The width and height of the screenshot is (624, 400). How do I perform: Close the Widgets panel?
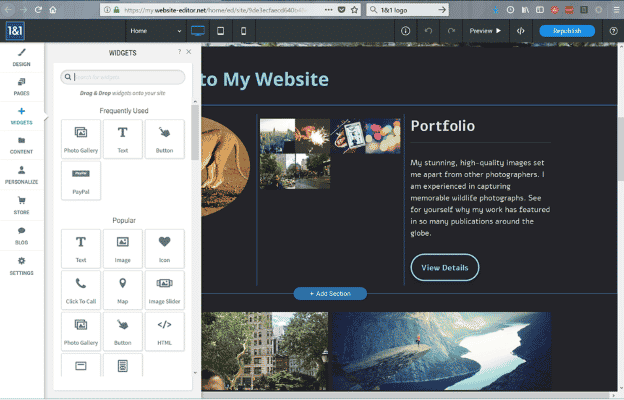(x=189, y=52)
